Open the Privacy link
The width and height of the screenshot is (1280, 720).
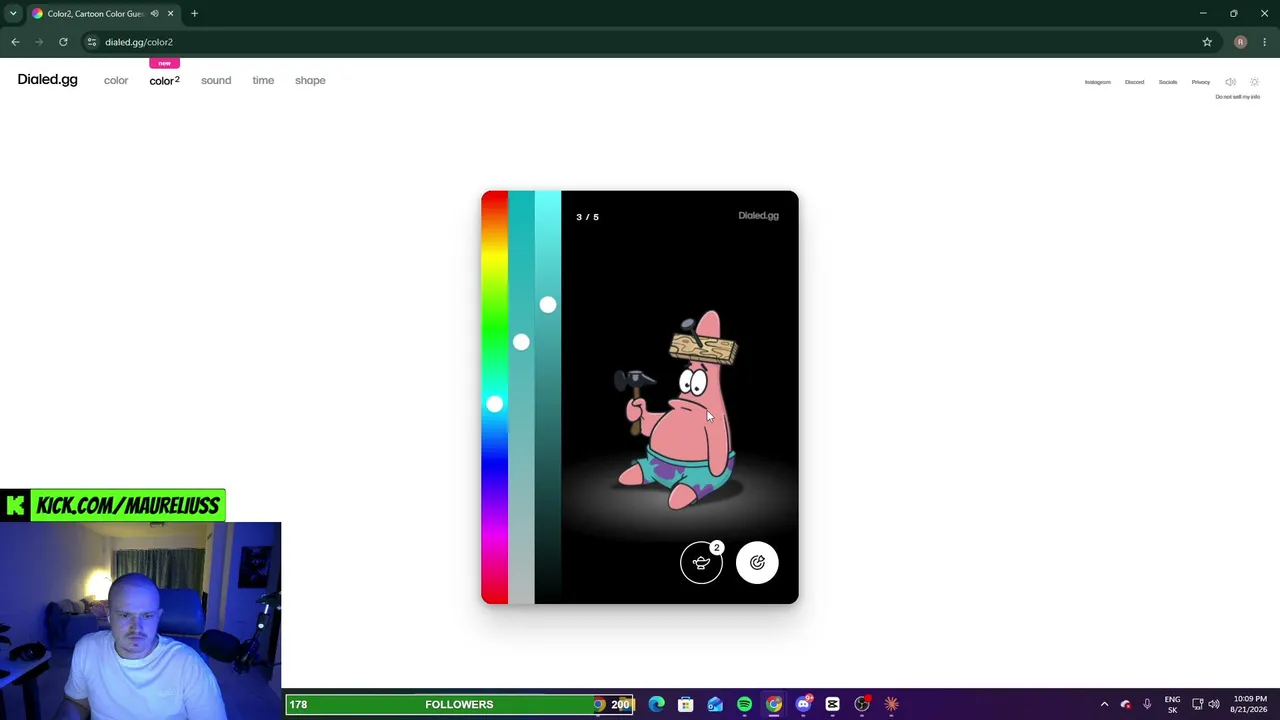1201,82
